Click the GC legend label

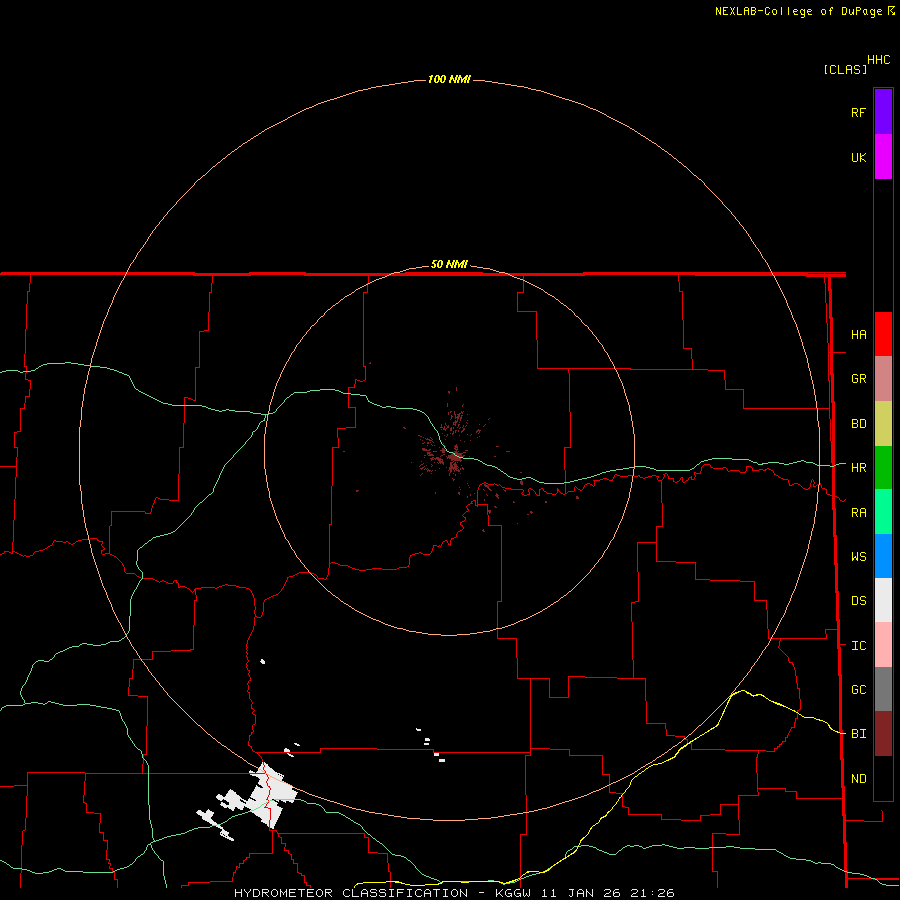click(858, 689)
